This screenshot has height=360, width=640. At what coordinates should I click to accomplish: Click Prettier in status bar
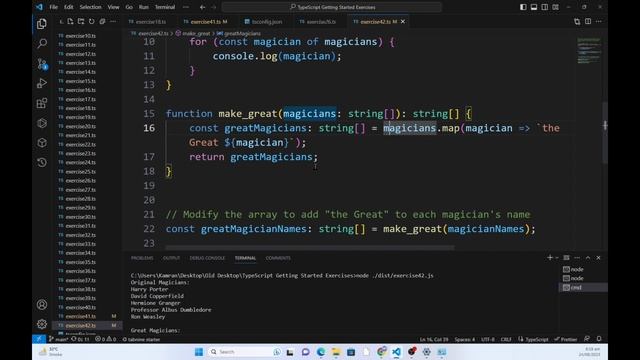pyautogui.click(x=566, y=339)
